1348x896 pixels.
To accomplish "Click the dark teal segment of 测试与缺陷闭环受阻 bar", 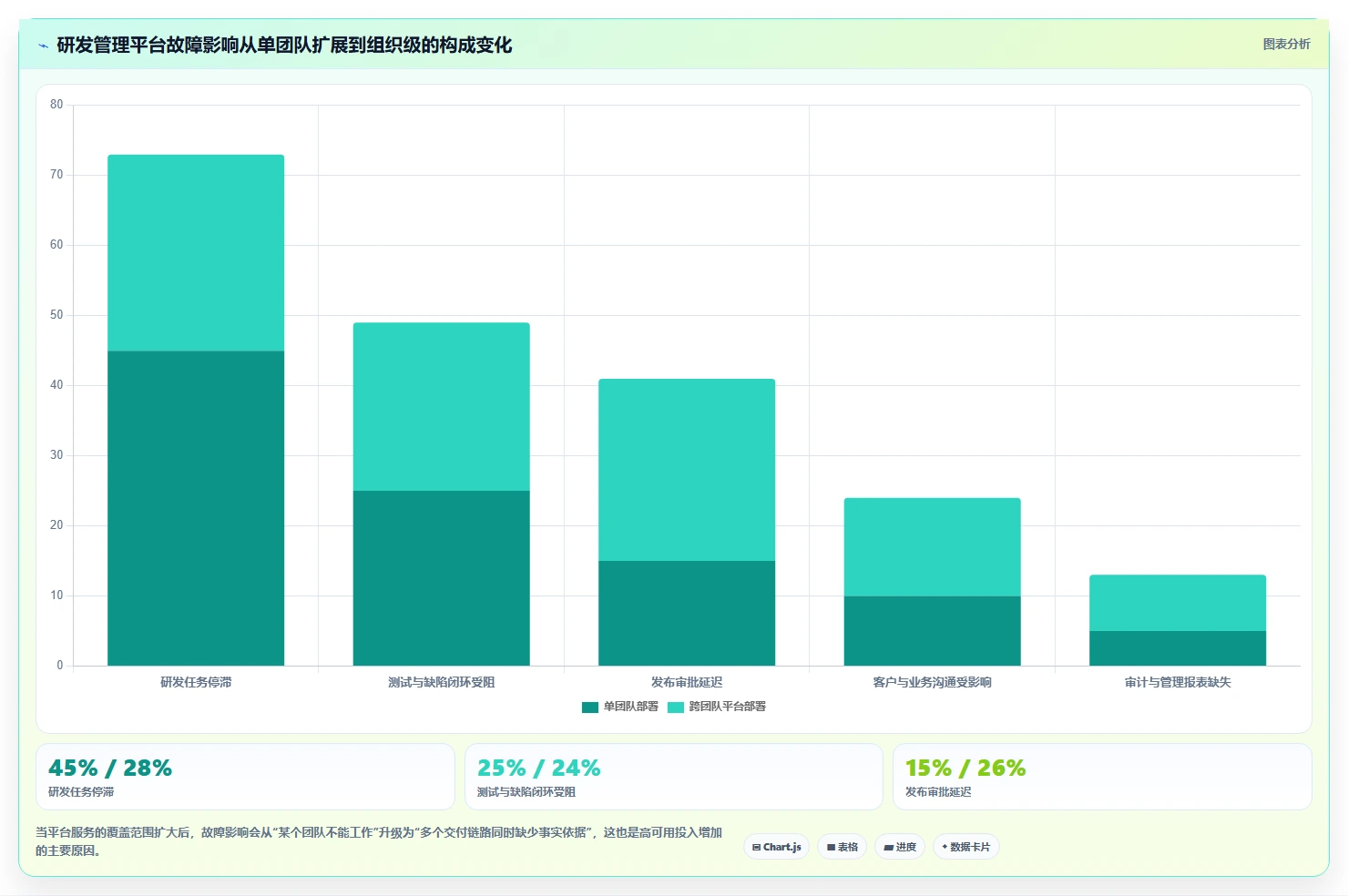I will coord(442,578).
